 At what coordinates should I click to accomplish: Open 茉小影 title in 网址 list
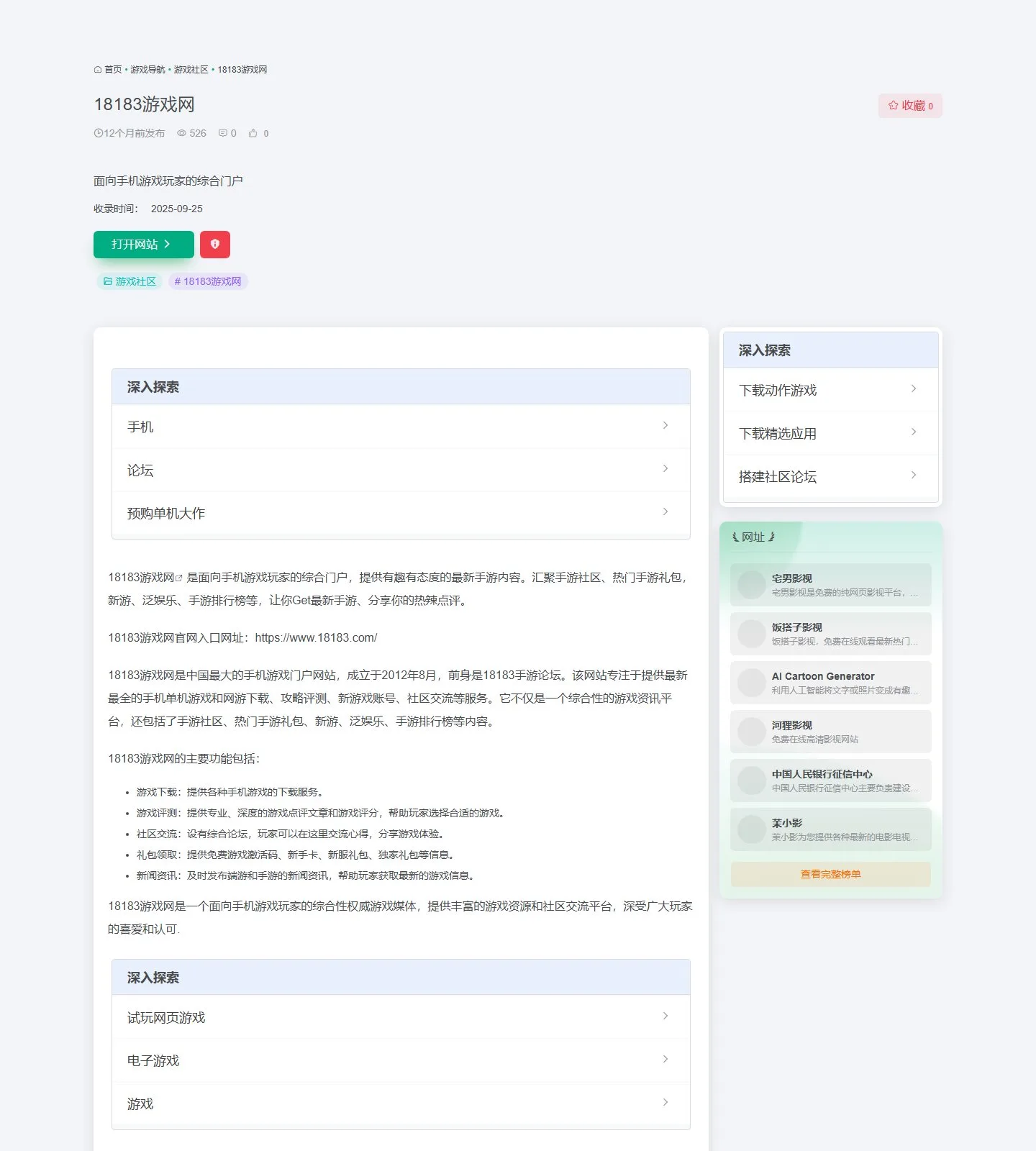tap(787, 823)
